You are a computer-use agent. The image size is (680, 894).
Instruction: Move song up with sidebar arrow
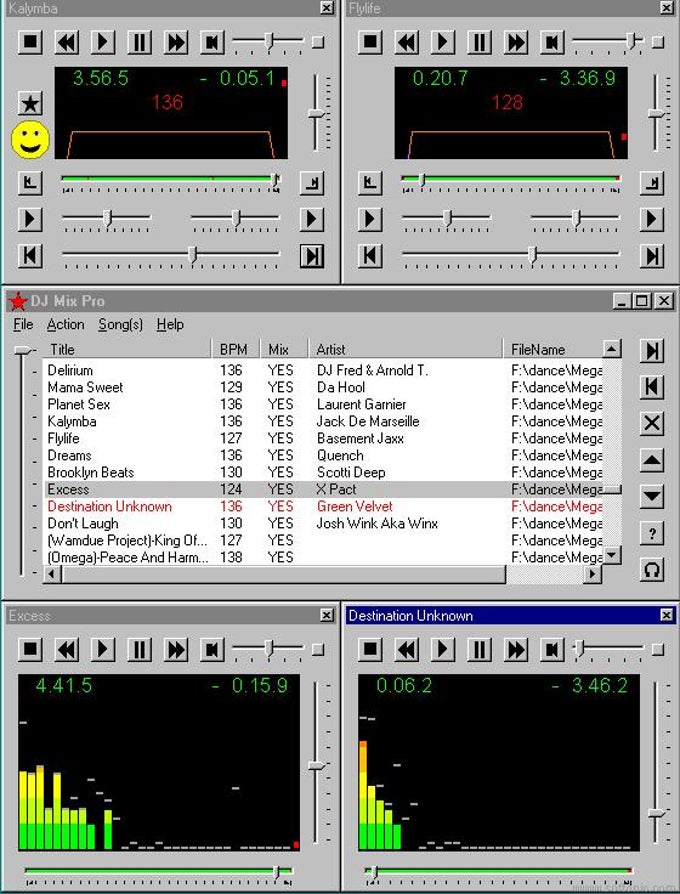click(652, 460)
